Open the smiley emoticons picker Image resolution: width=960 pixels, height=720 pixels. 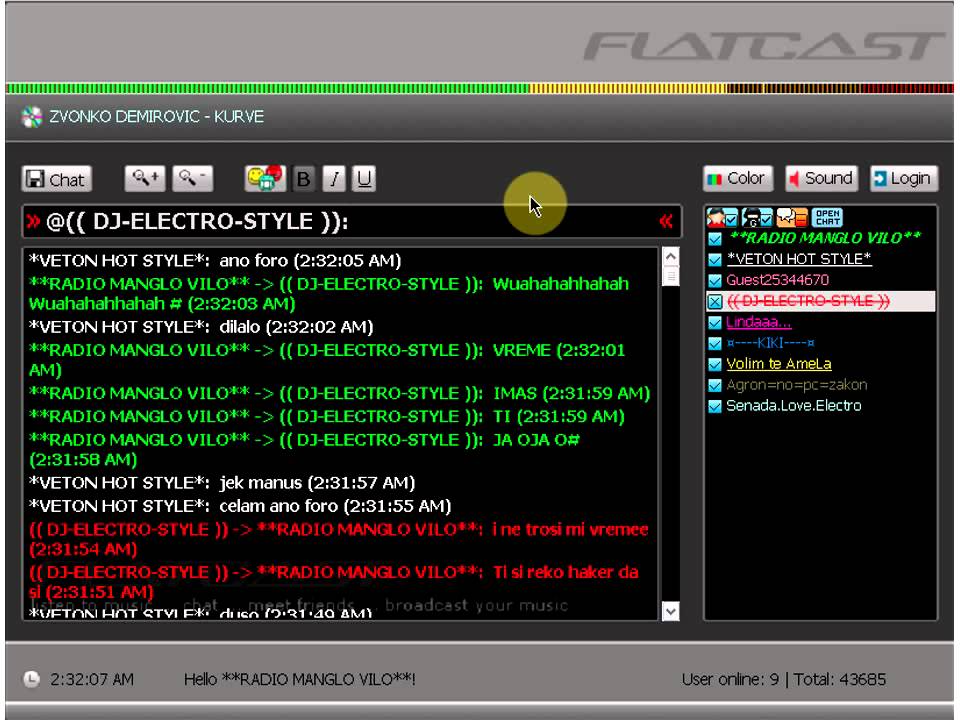pos(265,179)
